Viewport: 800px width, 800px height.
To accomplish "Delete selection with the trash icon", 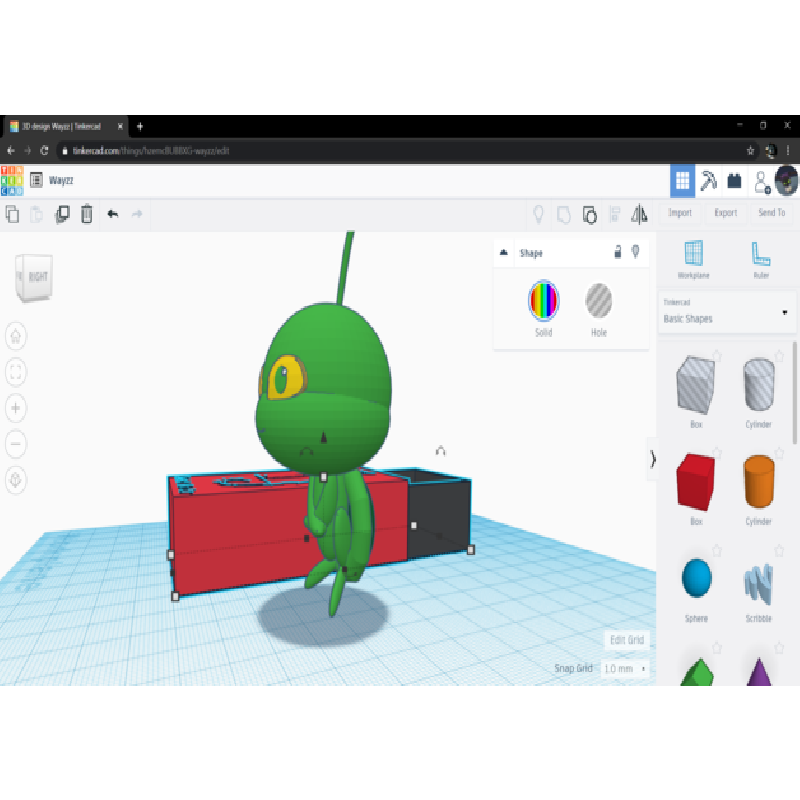I will (x=87, y=213).
